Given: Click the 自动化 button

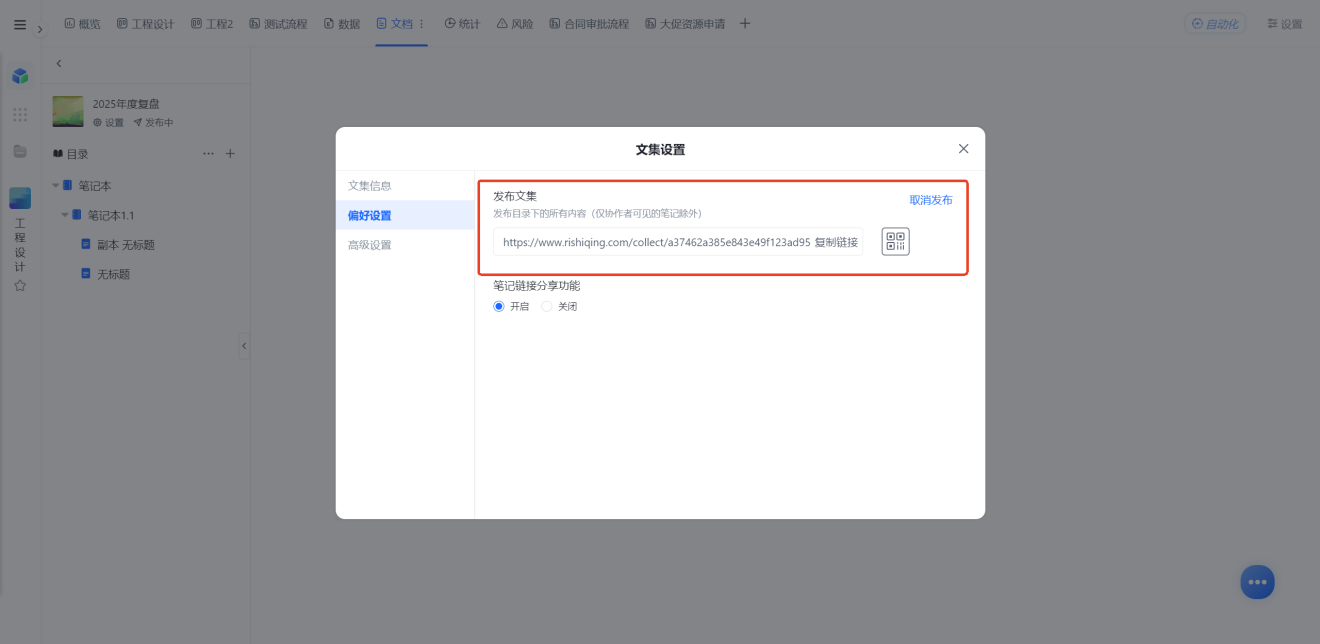Looking at the screenshot, I should [1215, 23].
